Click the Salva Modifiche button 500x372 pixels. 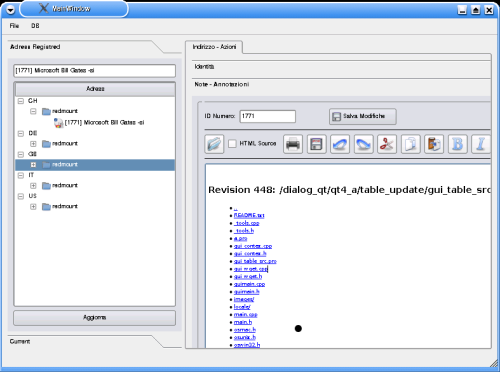coord(363,116)
